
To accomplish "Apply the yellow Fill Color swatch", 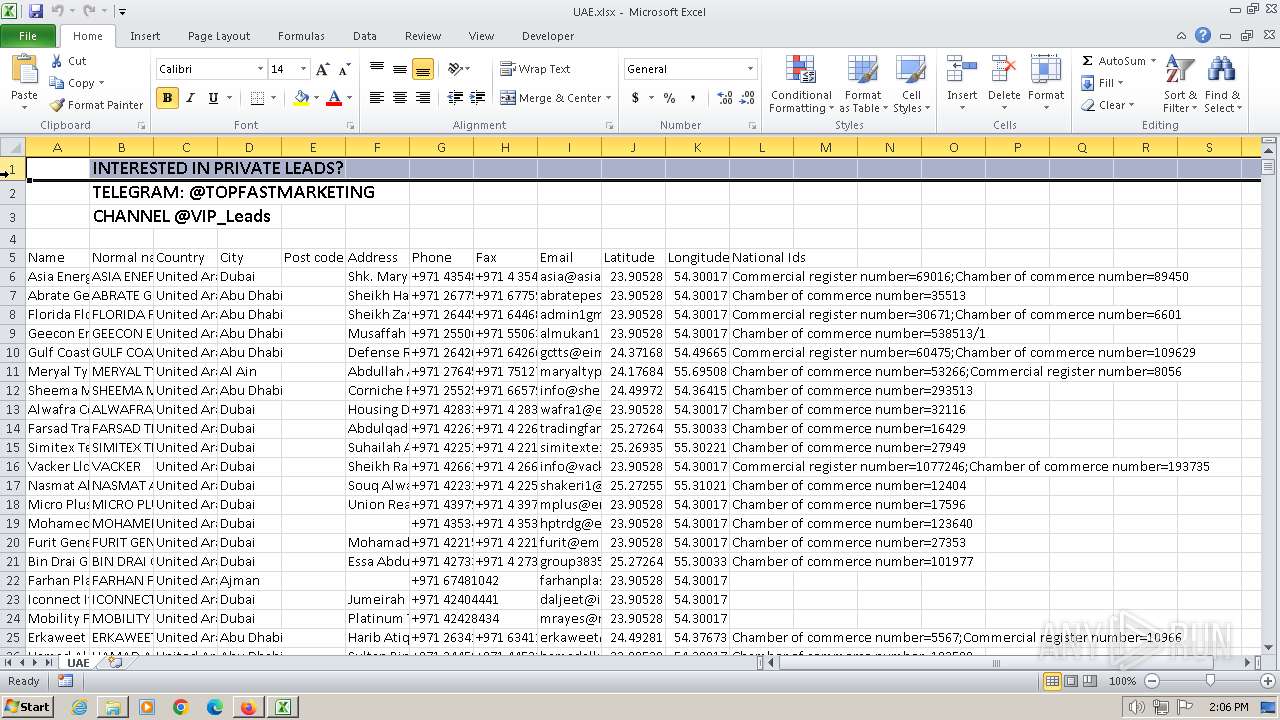I will [x=301, y=98].
